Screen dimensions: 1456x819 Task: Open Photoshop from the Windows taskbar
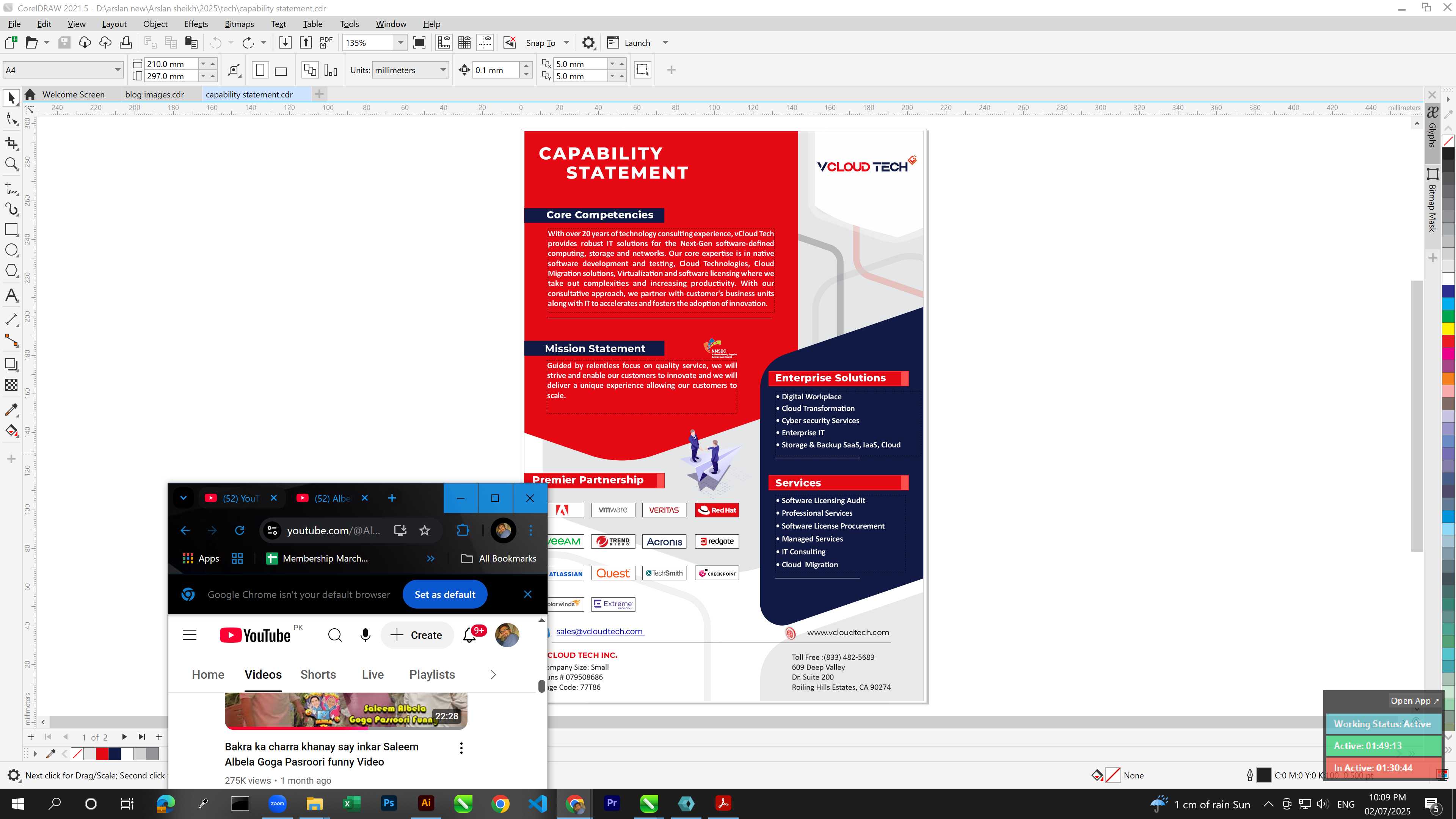[389, 803]
